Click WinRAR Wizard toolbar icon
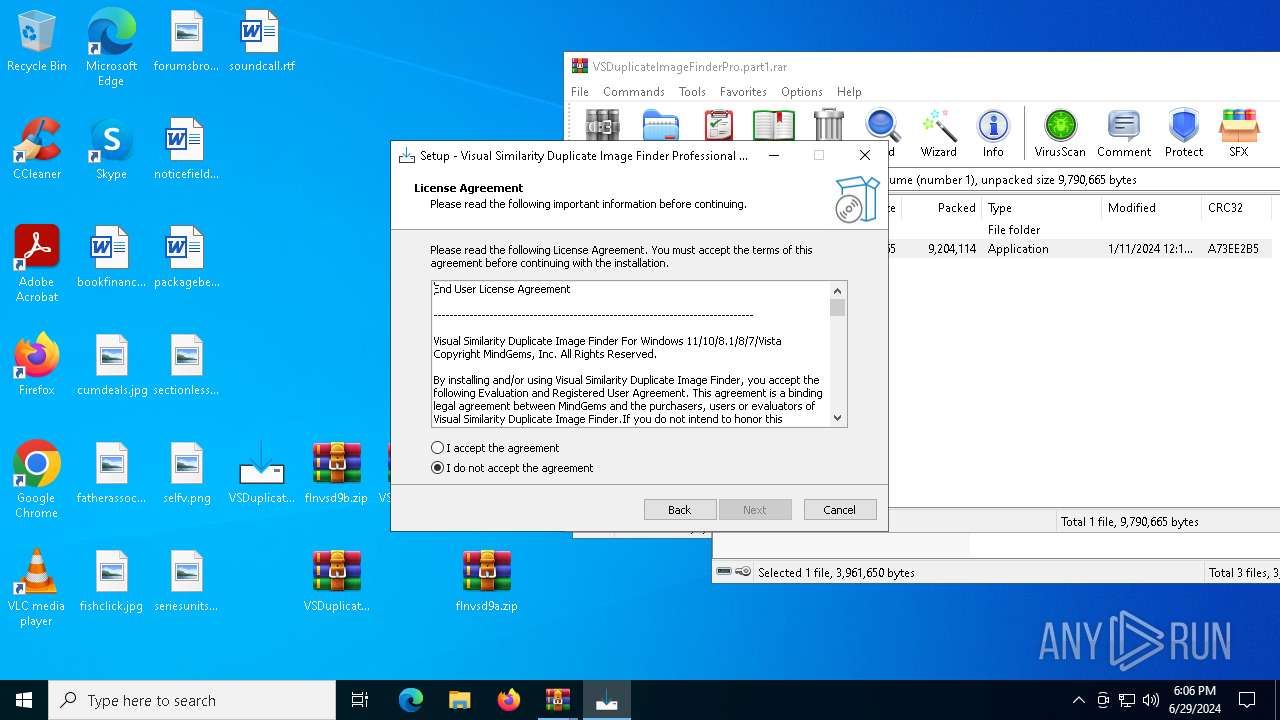The width and height of the screenshot is (1280, 720). pos(939,134)
